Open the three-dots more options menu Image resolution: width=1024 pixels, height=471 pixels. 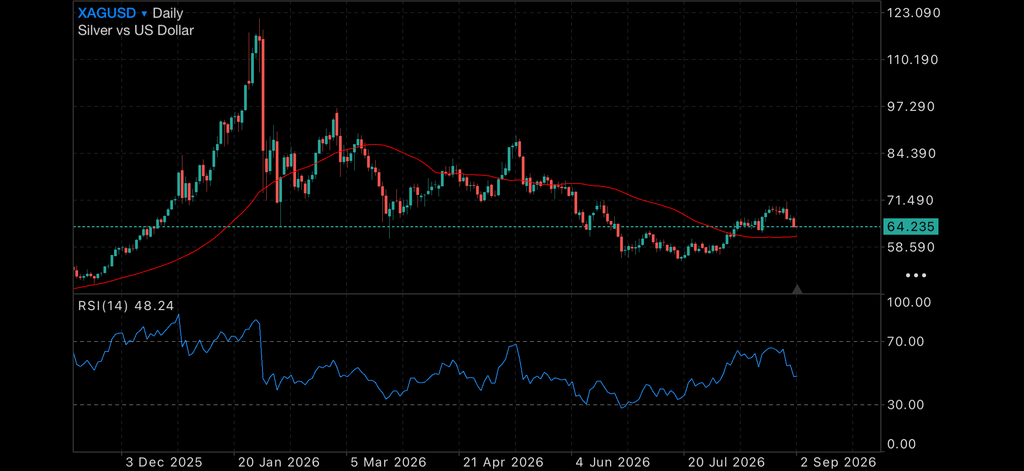(x=916, y=276)
